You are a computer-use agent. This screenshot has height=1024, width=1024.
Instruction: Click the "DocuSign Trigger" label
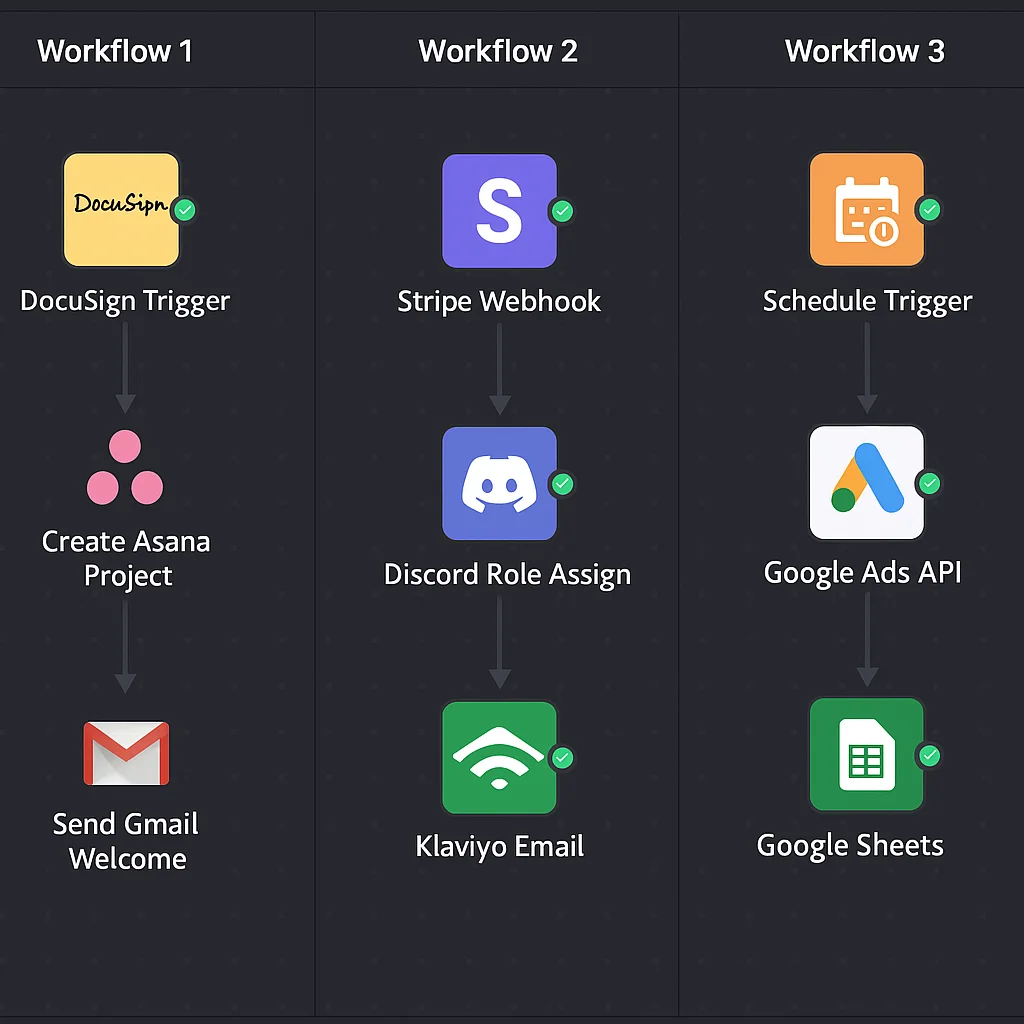[125, 301]
